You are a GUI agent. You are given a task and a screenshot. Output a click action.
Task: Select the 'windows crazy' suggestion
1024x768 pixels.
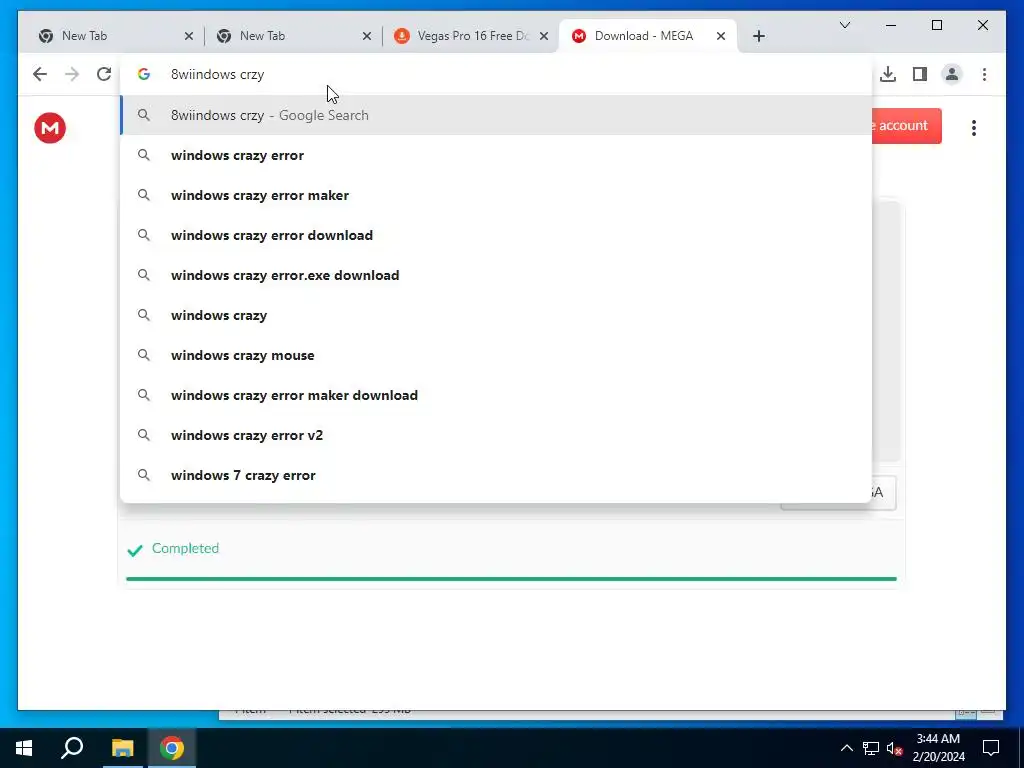[x=496, y=315]
